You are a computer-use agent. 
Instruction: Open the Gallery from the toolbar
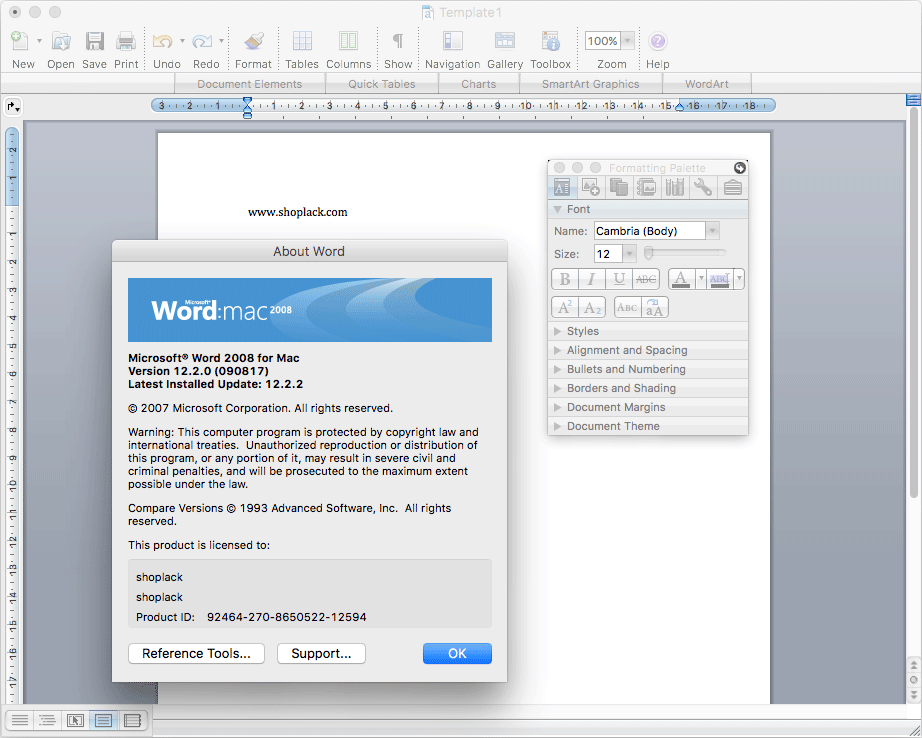pyautogui.click(x=505, y=41)
